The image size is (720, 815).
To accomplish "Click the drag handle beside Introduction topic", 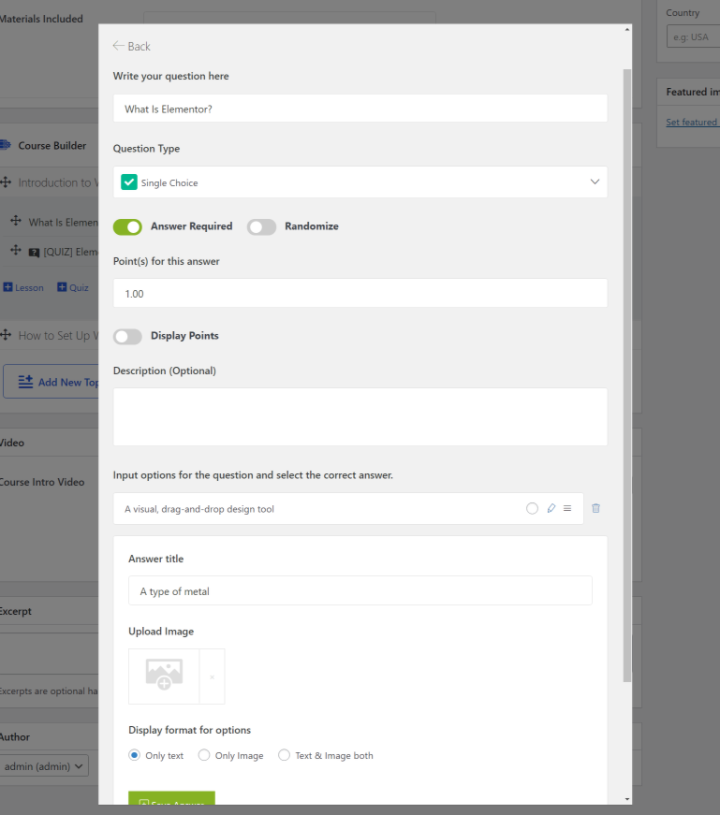I will point(6,182).
